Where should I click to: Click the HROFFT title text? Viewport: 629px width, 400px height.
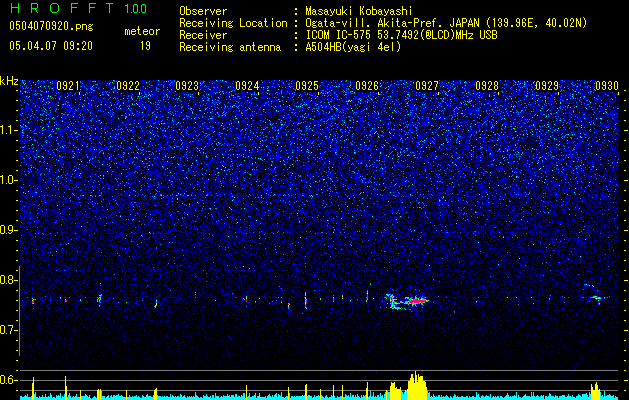click(x=62, y=8)
